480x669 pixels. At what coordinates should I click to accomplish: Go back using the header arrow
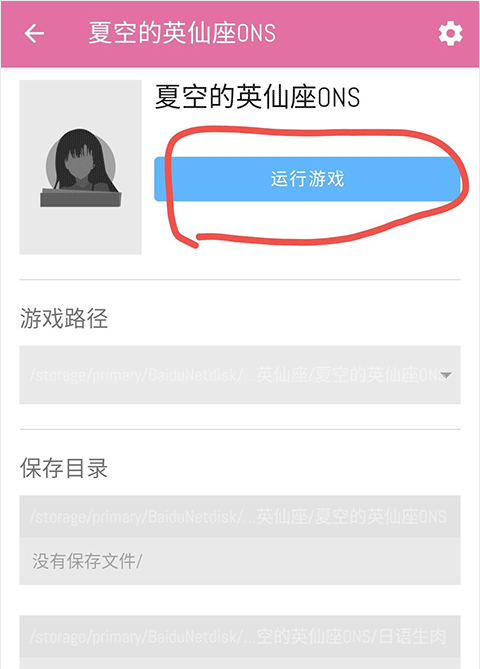coord(34,33)
